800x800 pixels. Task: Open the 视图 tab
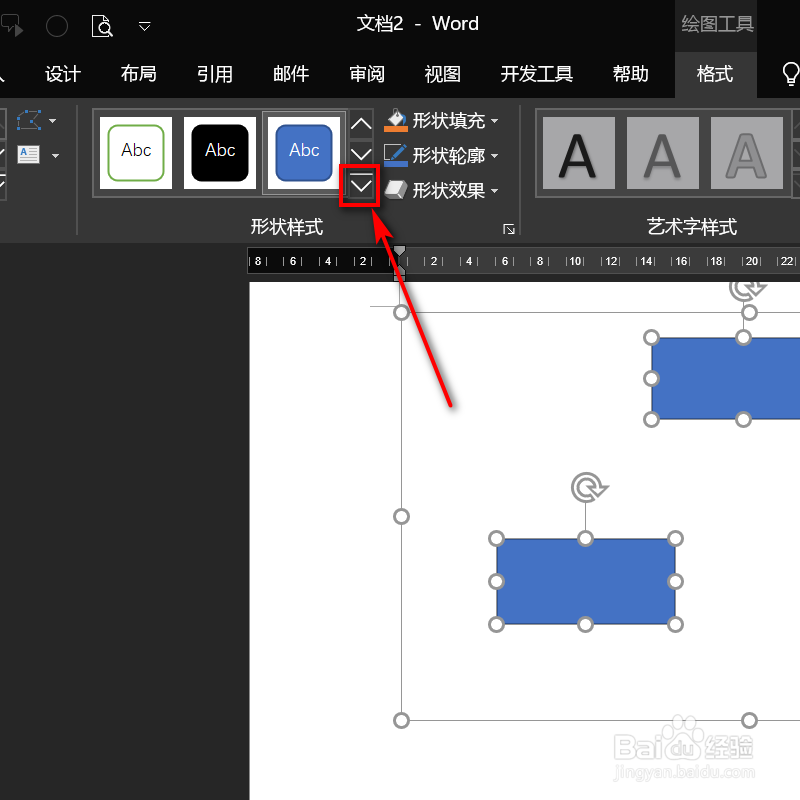coord(443,74)
